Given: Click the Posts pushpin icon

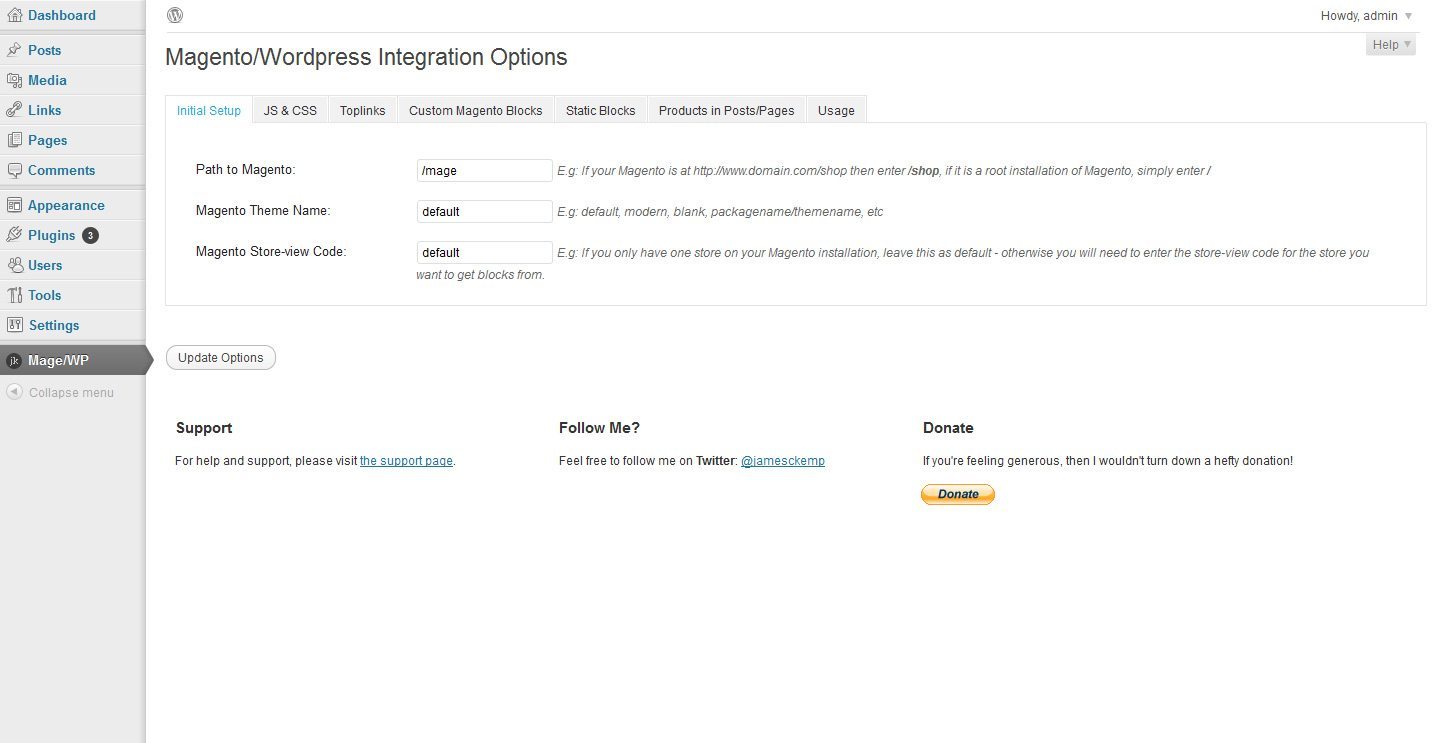Looking at the screenshot, I should pos(14,50).
